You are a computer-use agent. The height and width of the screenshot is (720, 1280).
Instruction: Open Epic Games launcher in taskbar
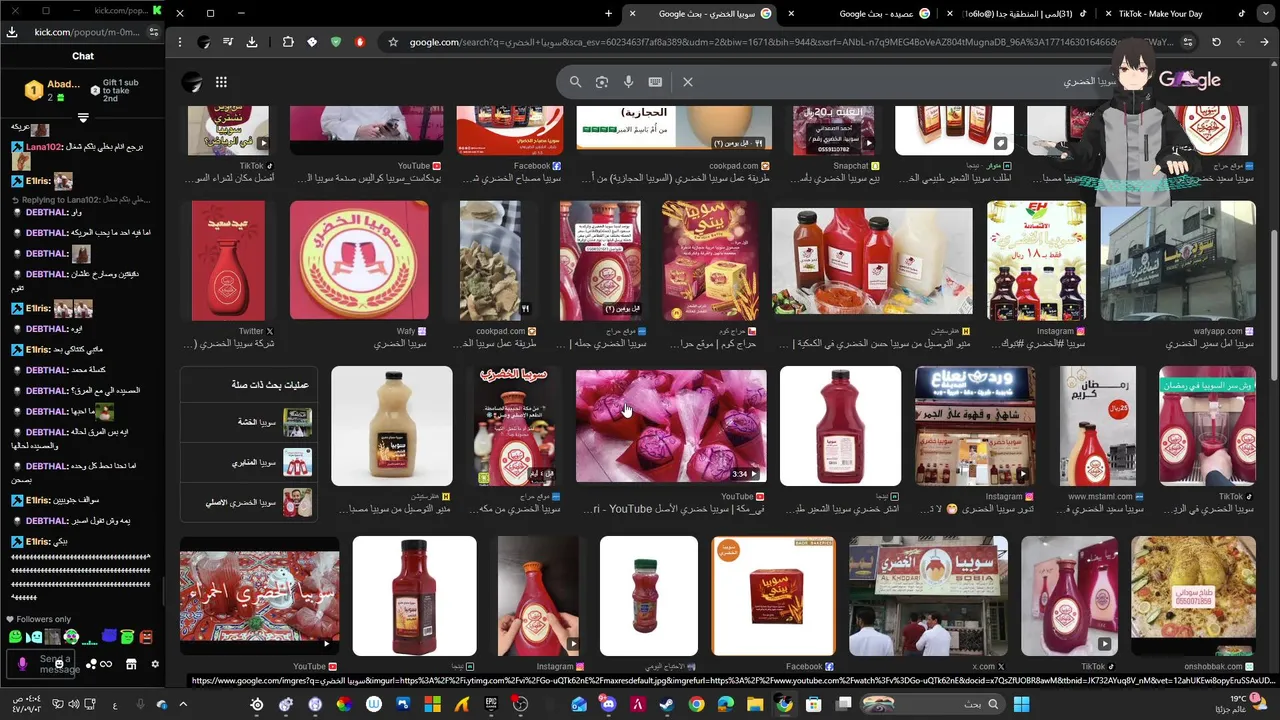point(491,704)
